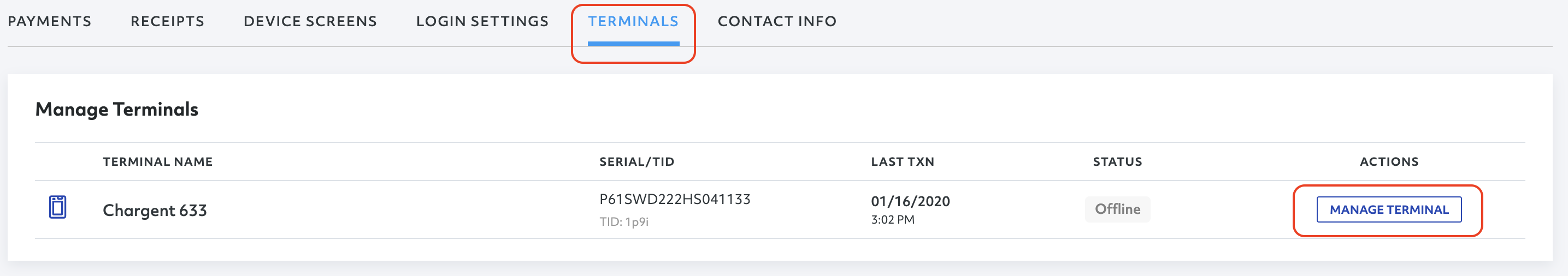Click the last transaction date 01/16/2020
Viewport: 1568px width, 276px height.
point(910,201)
